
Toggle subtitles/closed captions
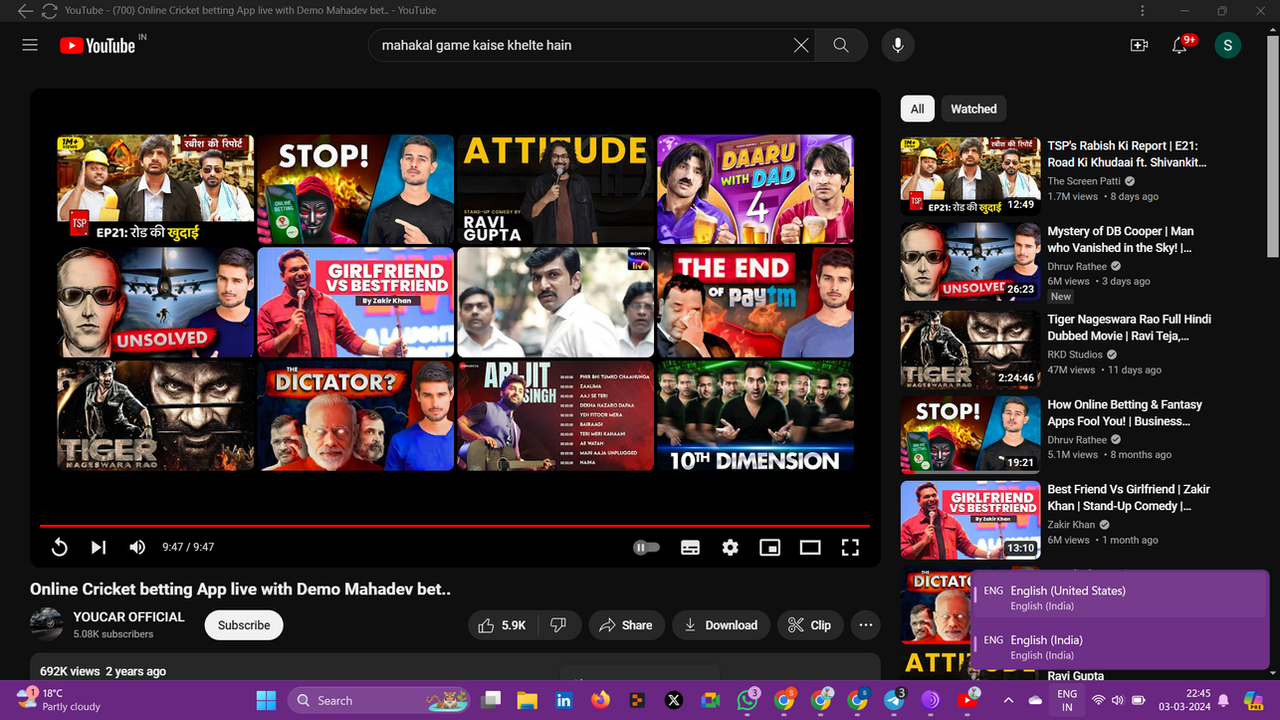[x=690, y=547]
